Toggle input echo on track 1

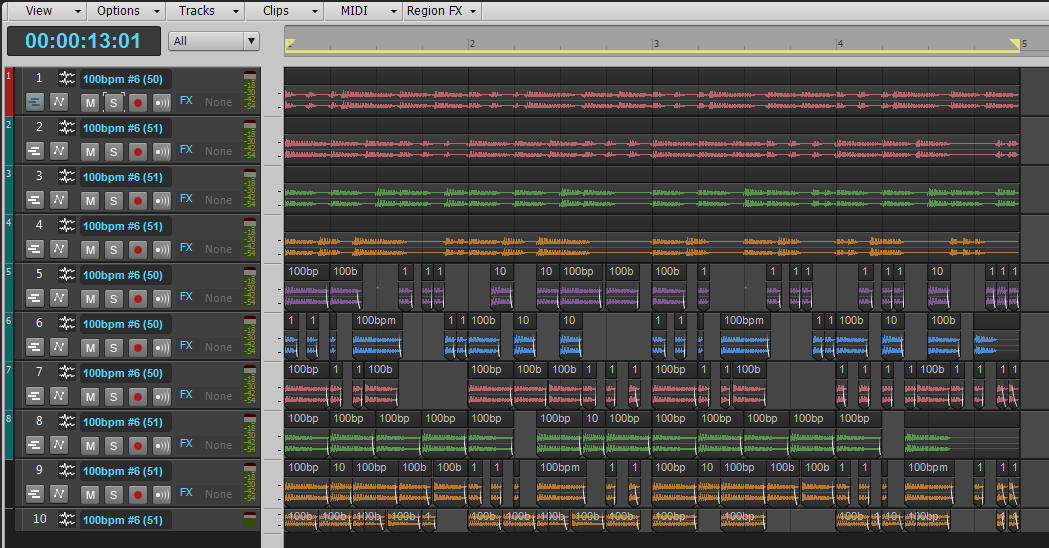click(162, 102)
